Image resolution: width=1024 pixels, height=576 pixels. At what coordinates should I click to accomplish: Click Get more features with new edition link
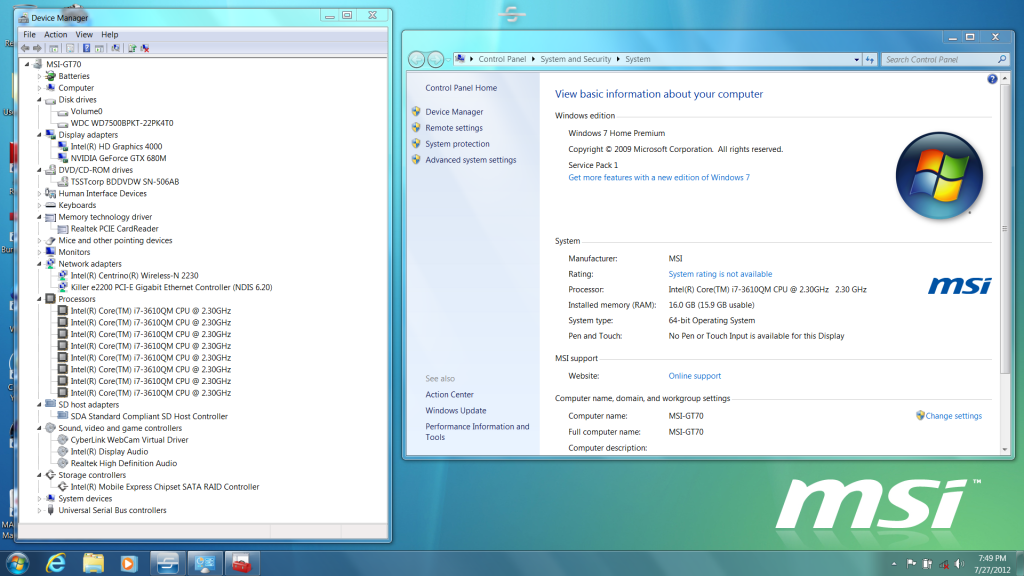click(x=659, y=178)
